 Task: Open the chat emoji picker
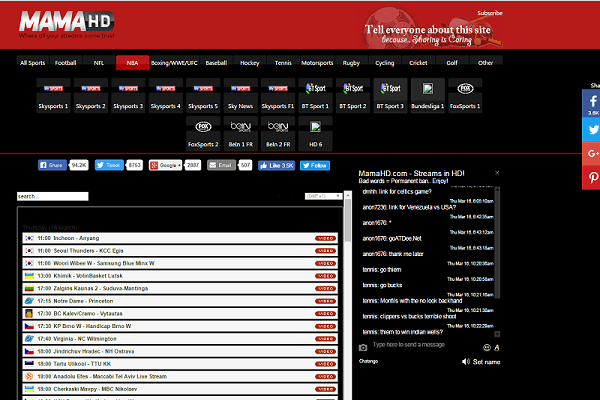(x=487, y=348)
